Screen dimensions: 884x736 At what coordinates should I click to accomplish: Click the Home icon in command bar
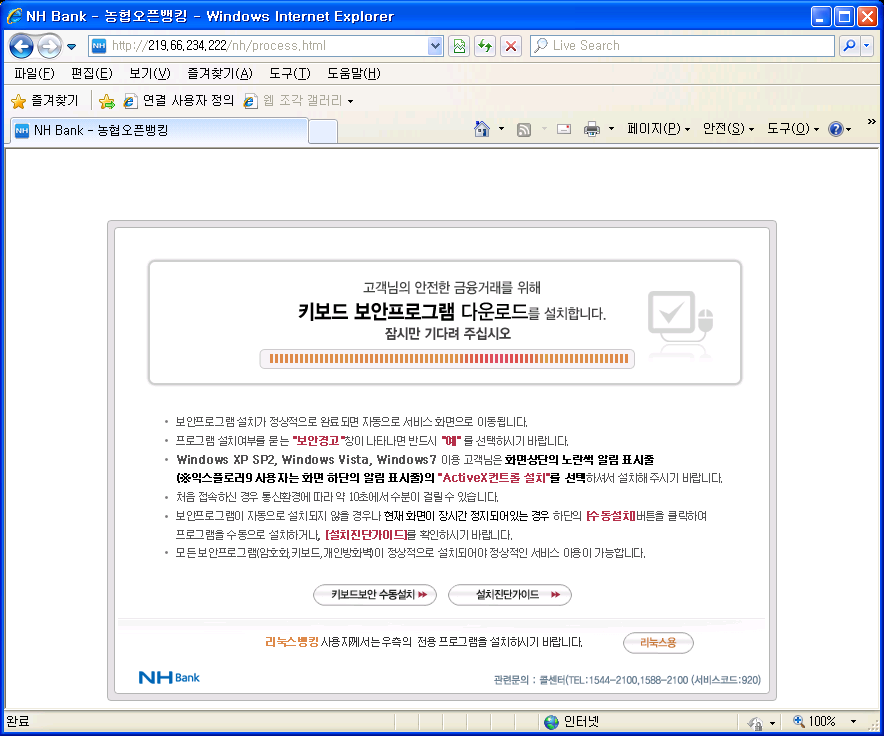tap(482, 129)
